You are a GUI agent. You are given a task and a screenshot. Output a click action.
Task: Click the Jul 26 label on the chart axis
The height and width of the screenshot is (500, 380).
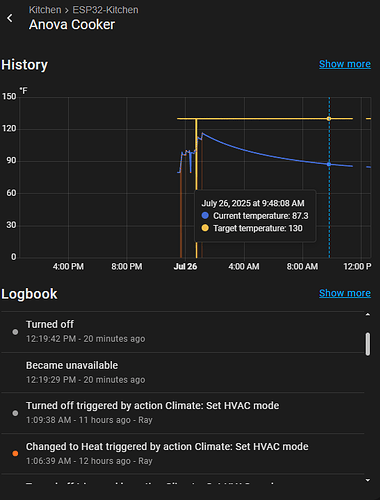point(185,267)
